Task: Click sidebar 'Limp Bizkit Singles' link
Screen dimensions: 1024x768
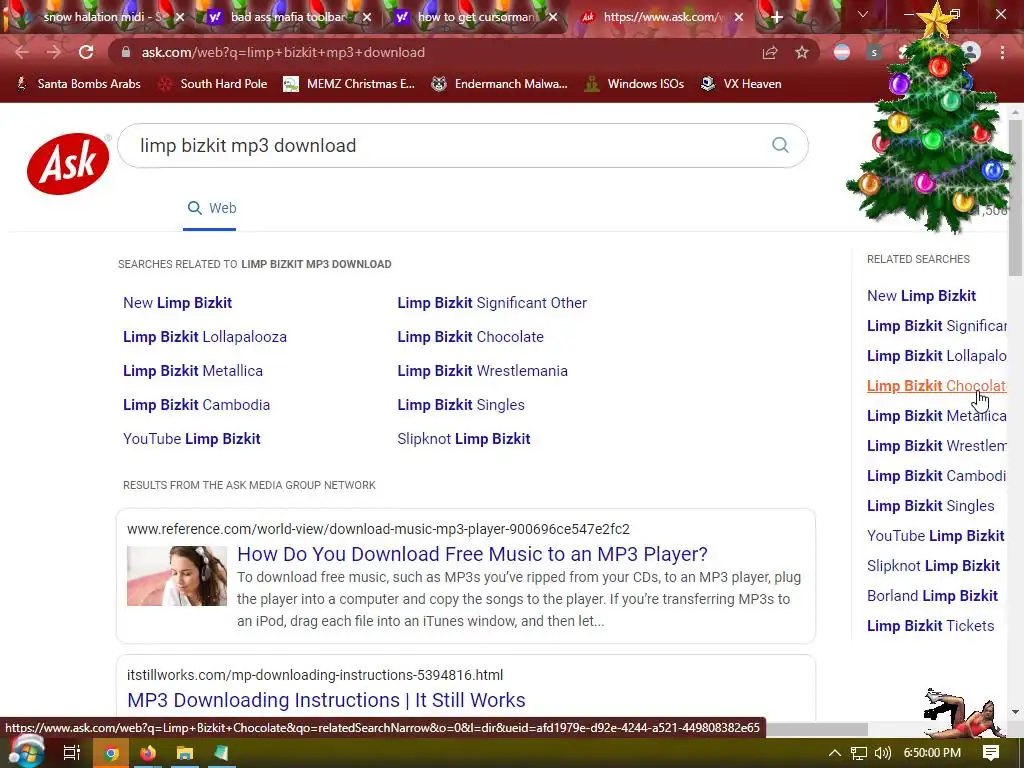Action: [x=931, y=505]
